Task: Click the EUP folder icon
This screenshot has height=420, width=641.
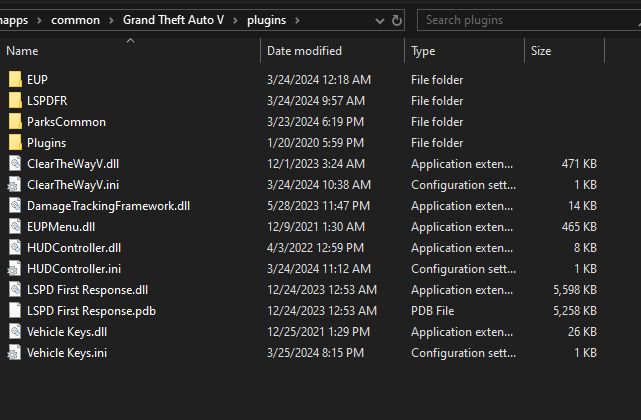Action: click(15, 79)
